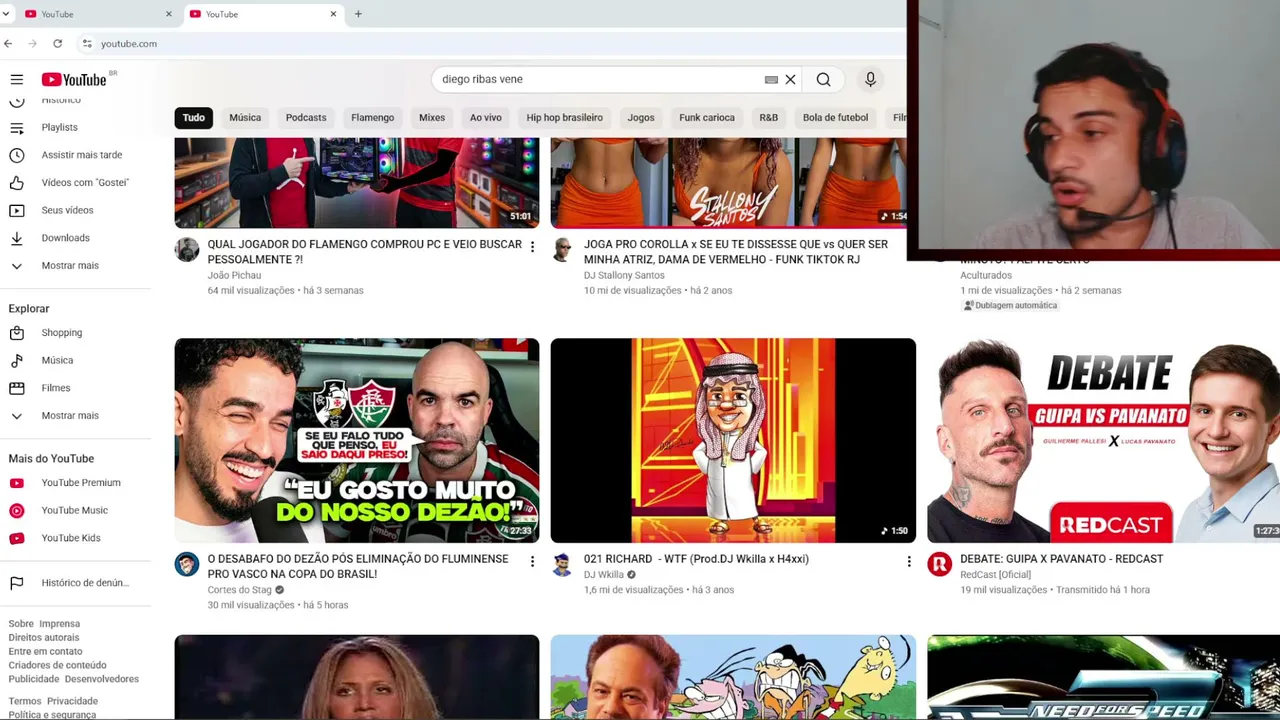Close the first YouTube browser tab
1280x720 pixels.
click(168, 14)
